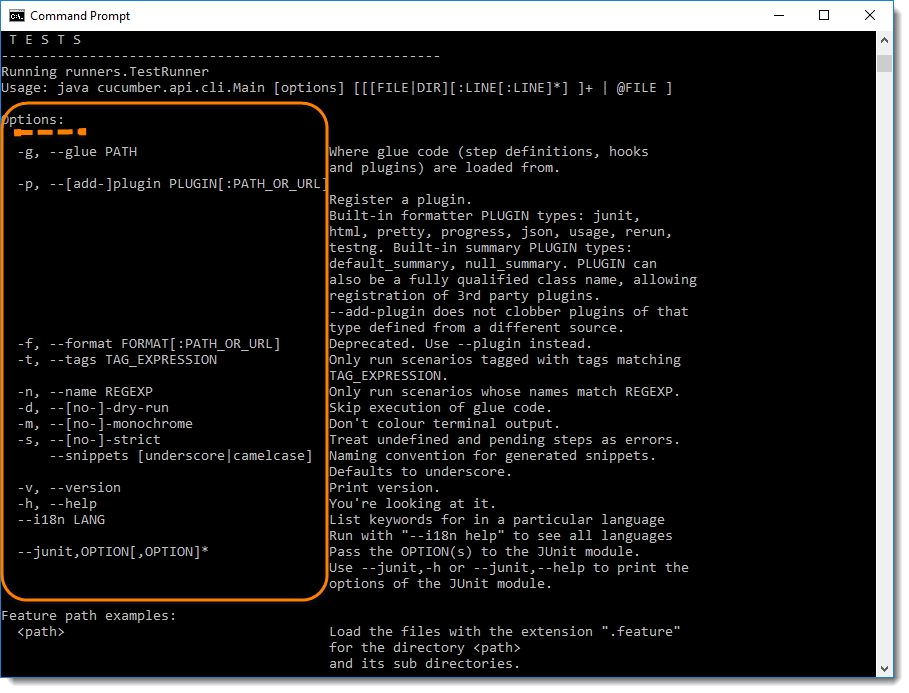This screenshot has width=909, height=693.
Task: Click the '--[no-]-monochrome' option text
Action: click(121, 424)
